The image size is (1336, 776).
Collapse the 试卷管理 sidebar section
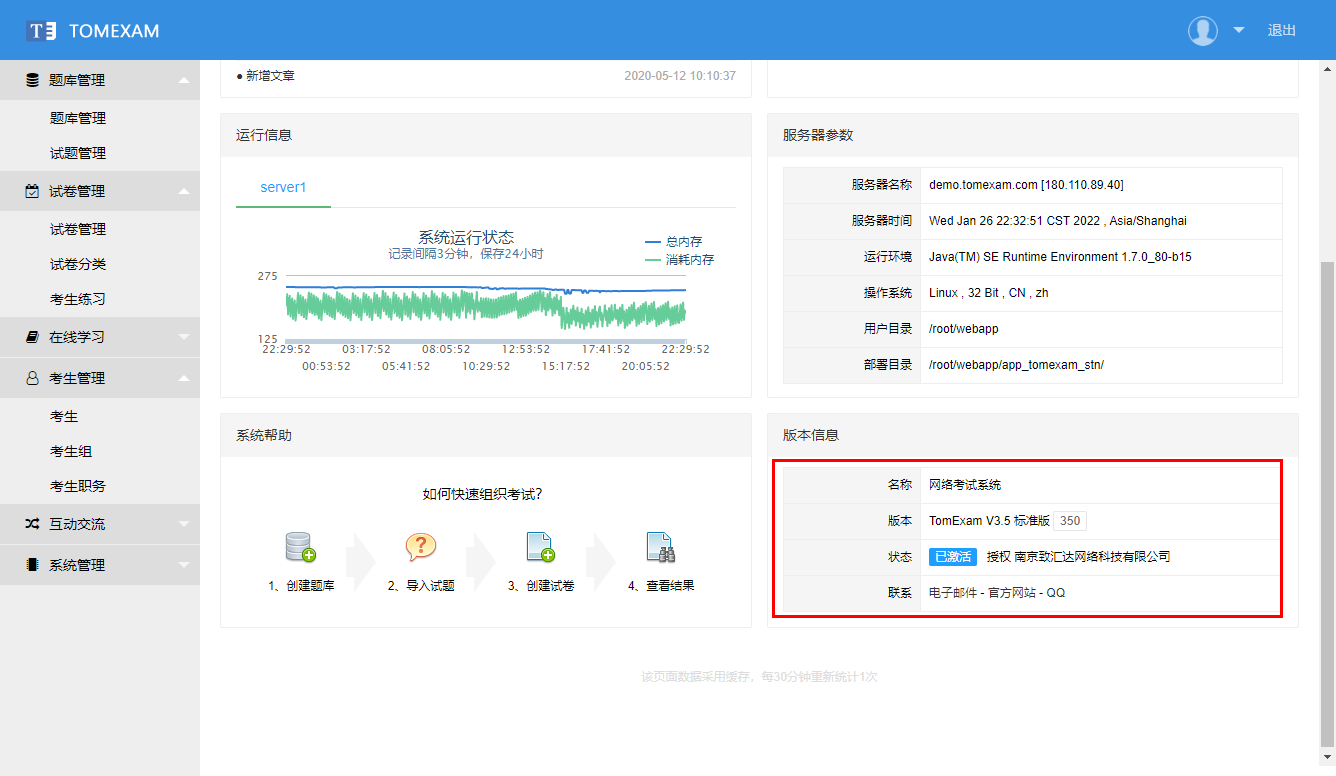(x=100, y=191)
